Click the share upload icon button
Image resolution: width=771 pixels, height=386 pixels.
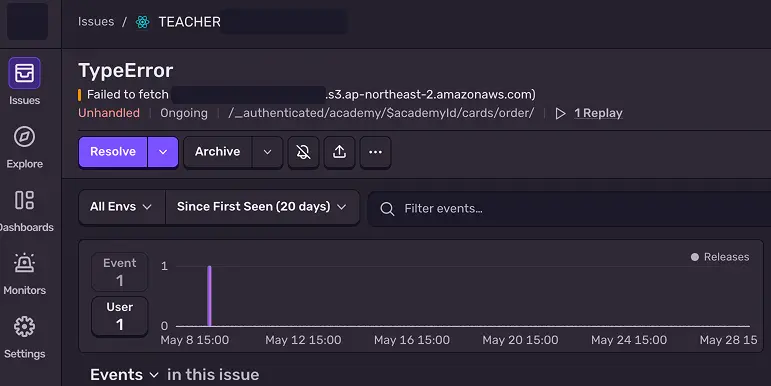339,152
